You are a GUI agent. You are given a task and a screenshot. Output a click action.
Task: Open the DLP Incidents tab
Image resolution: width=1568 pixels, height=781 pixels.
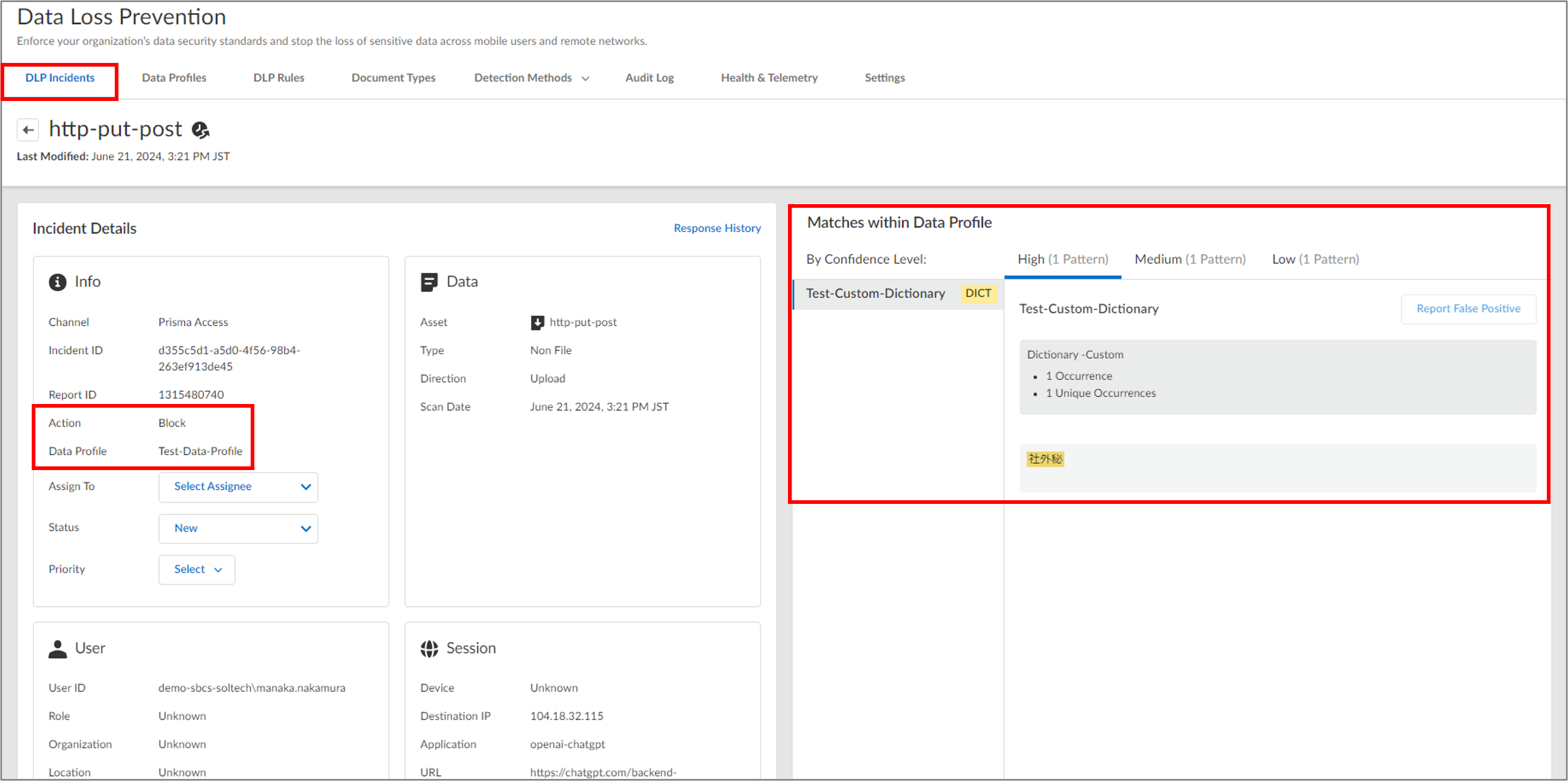point(60,78)
